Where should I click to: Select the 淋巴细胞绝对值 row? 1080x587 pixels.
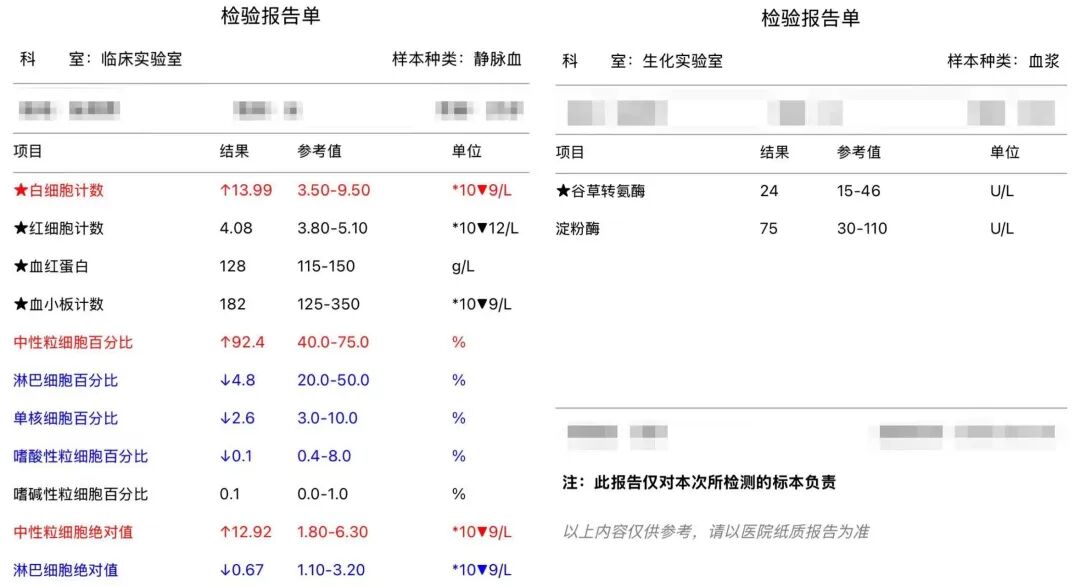point(65,570)
